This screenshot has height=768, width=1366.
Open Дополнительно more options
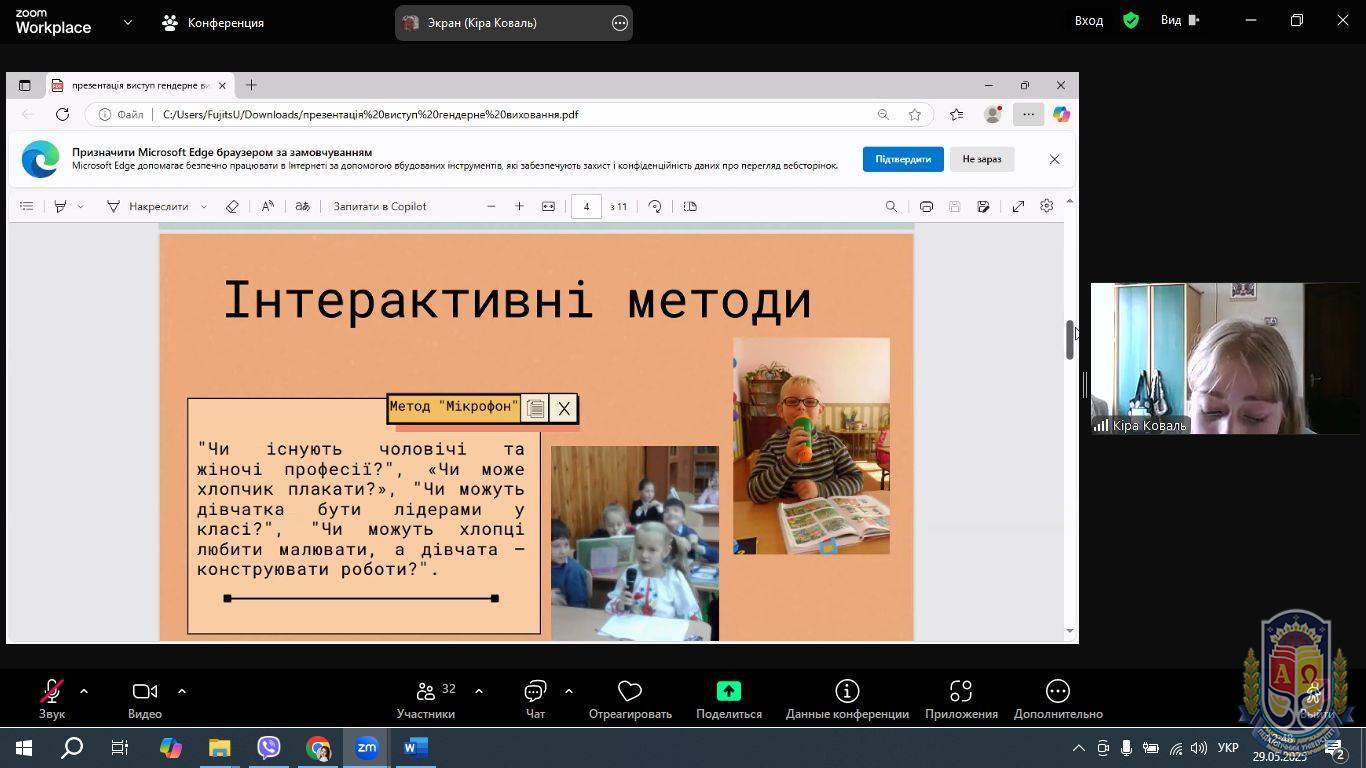[1058, 699]
